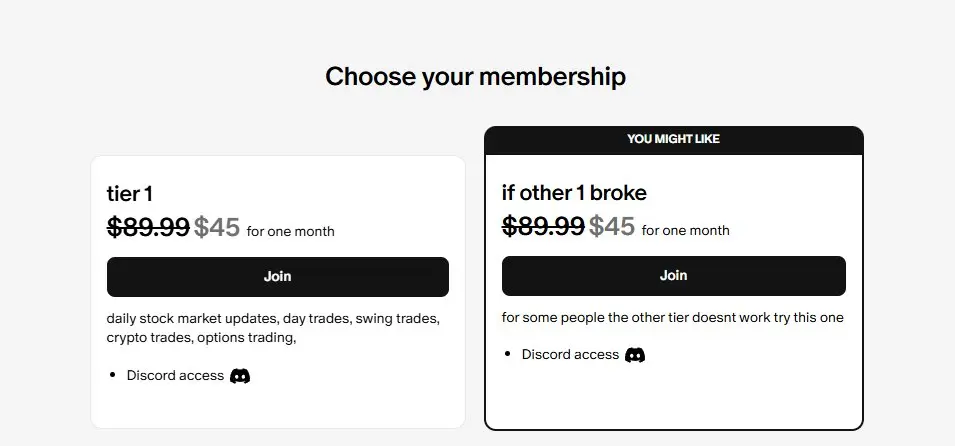Viewport: 955px width, 446px height.
Task: Click Discord icon in tier 1 card
Action: pyautogui.click(x=240, y=376)
